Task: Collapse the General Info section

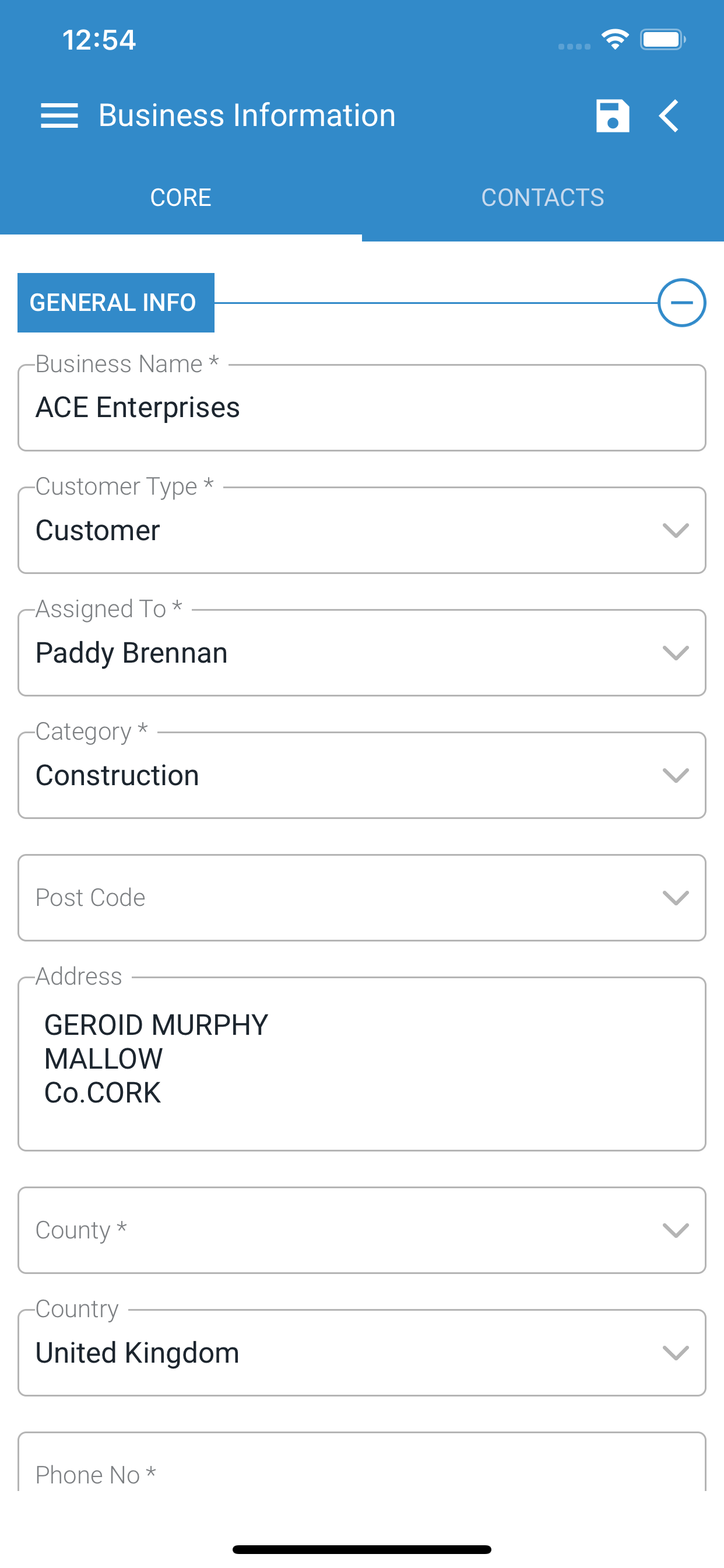Action: tap(681, 303)
